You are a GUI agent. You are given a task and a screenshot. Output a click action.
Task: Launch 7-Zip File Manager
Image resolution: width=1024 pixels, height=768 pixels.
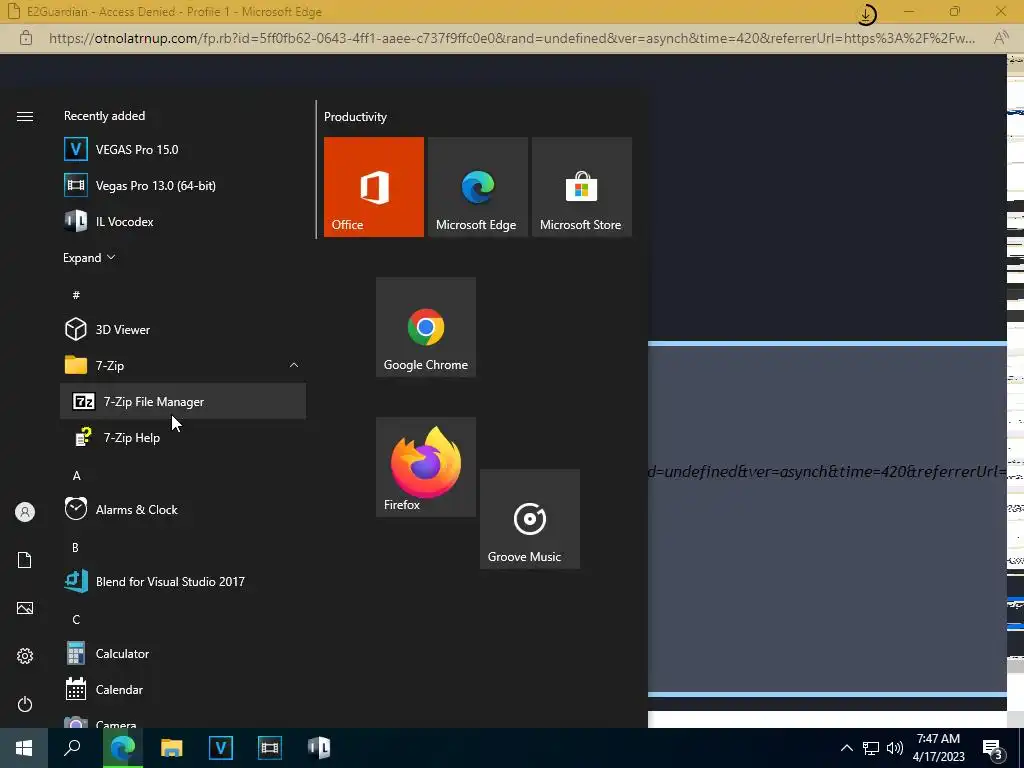point(183,401)
